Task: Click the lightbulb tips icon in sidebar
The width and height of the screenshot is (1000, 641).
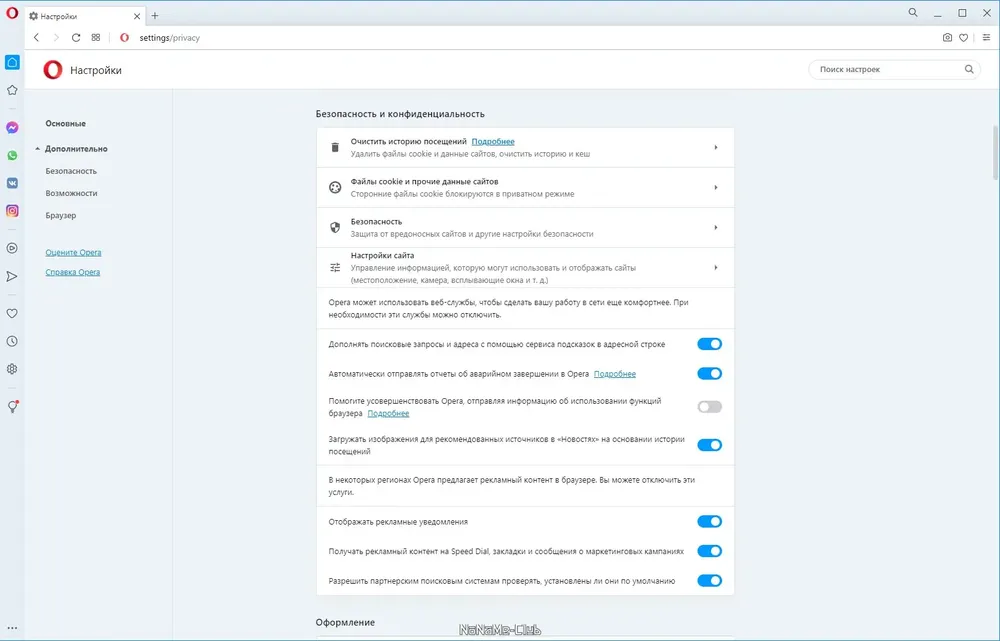Action: click(12, 407)
